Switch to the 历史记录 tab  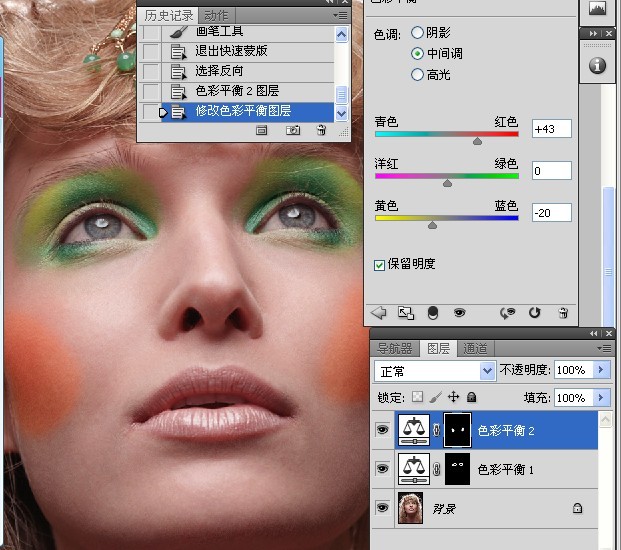coord(168,15)
